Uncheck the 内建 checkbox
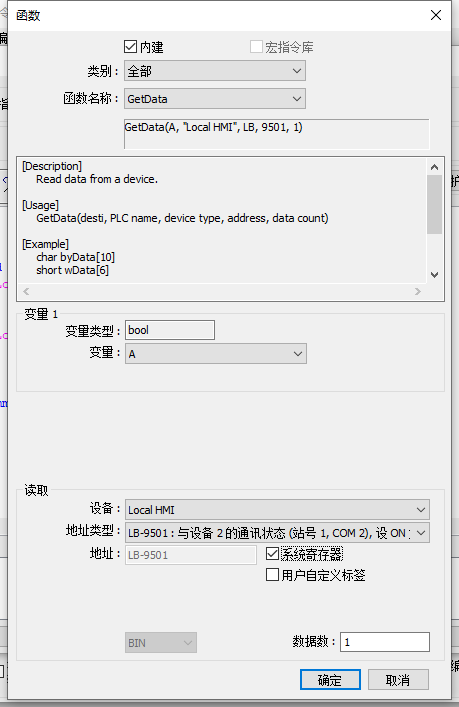 tap(130, 46)
